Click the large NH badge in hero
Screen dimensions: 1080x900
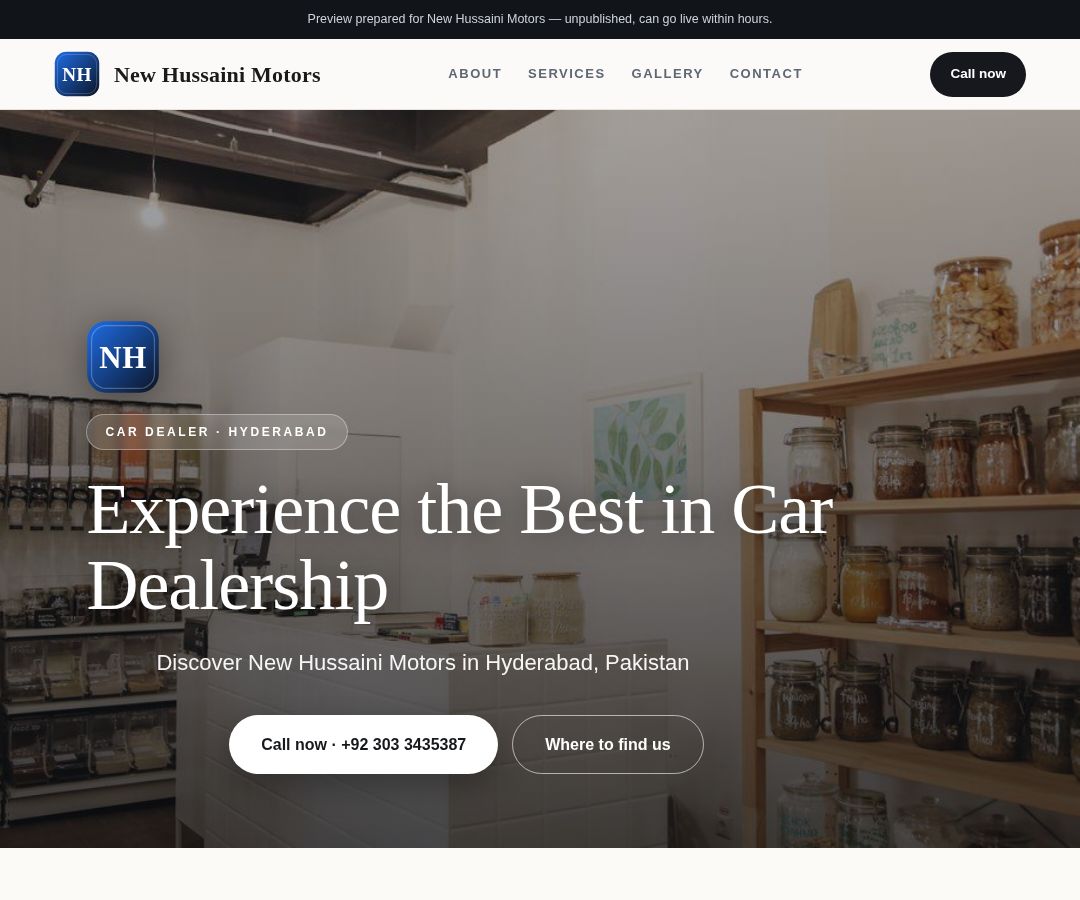pyautogui.click(x=123, y=357)
